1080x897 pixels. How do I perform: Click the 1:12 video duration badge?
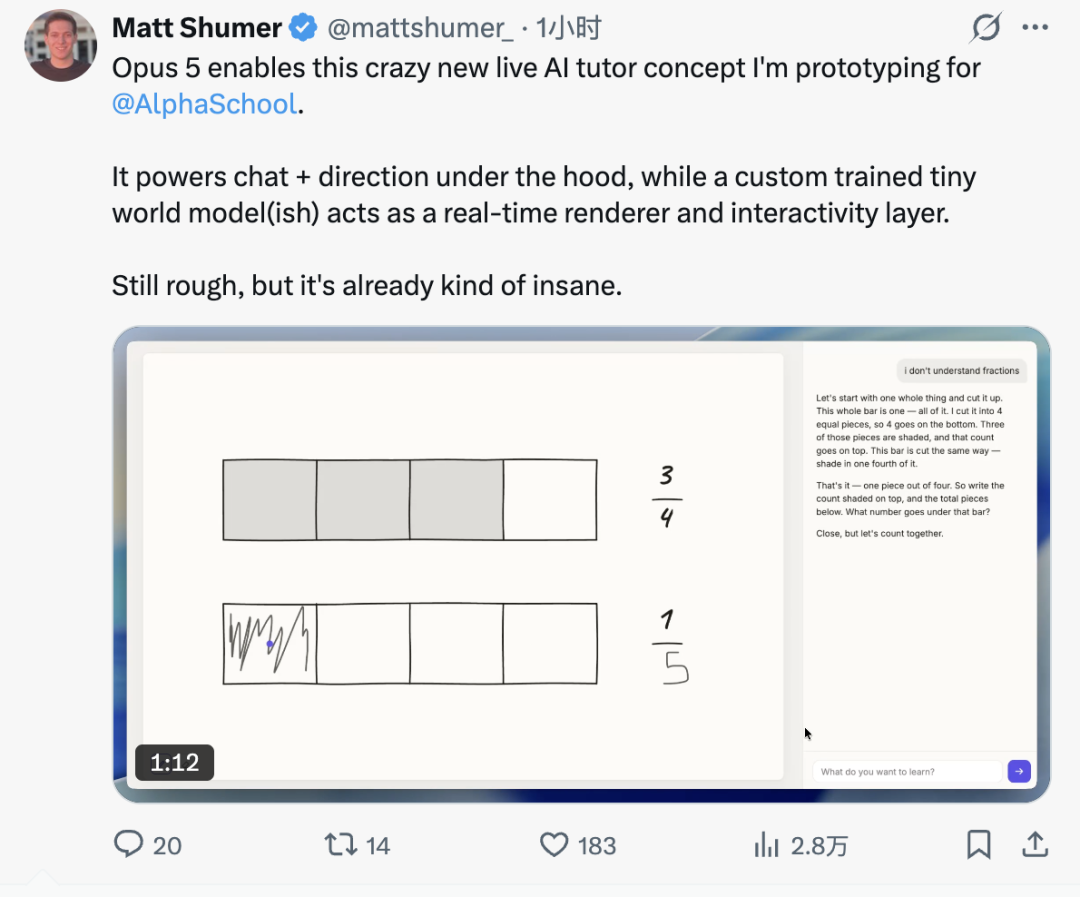[x=174, y=763]
